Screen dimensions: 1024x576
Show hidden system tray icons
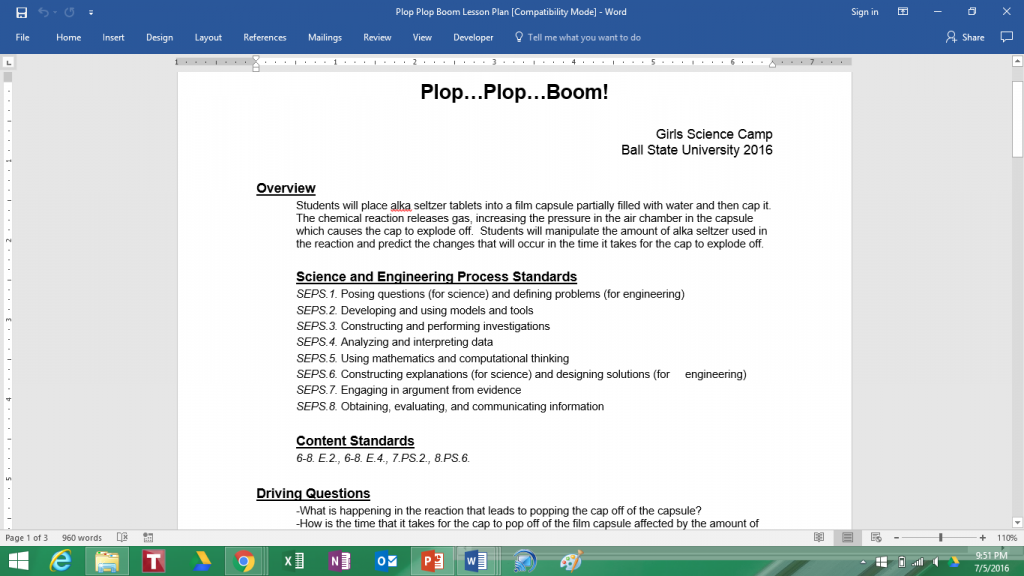pyautogui.click(x=865, y=561)
